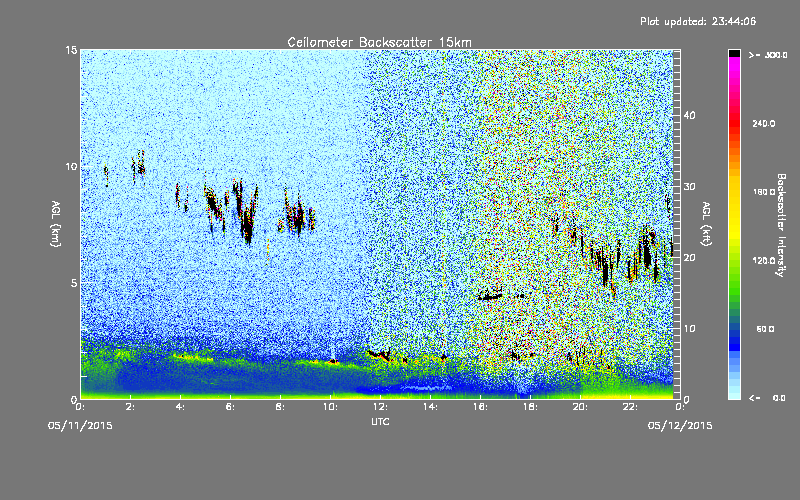Select the 'AGL (kft)' right axis label
Image resolution: width=800 pixels, height=500 pixels.
706,224
